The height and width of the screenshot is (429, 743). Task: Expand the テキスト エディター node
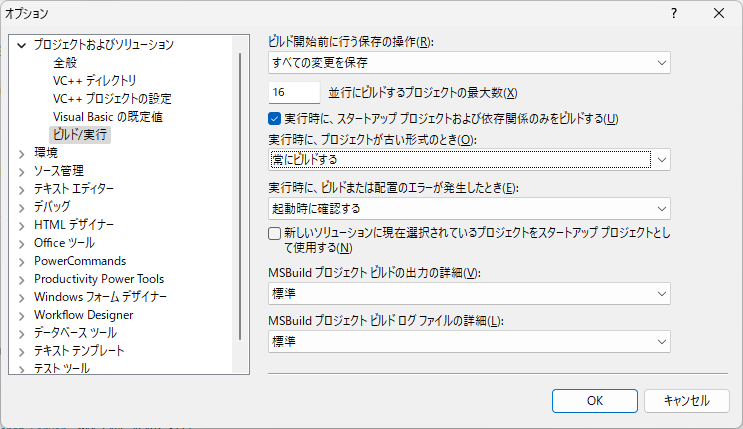(x=22, y=189)
